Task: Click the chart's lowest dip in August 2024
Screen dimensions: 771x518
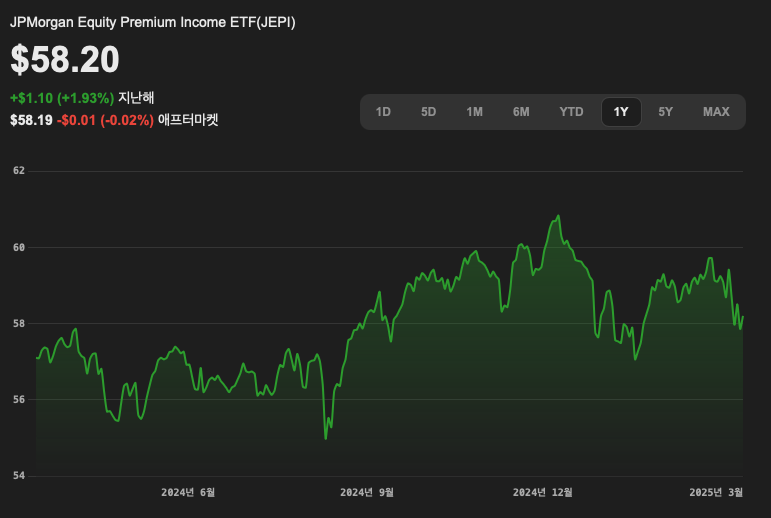Action: (326, 438)
